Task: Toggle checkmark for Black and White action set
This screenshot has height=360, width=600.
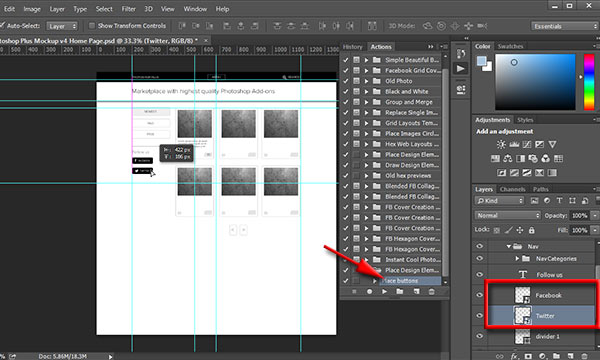Action: click(346, 91)
